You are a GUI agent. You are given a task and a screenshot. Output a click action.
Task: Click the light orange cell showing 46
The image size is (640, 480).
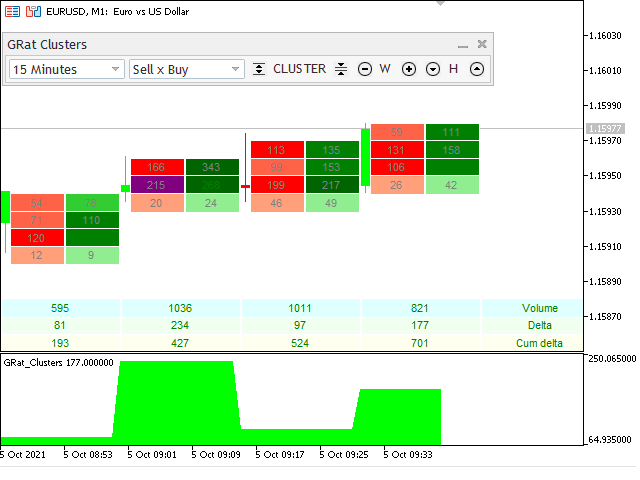pos(277,203)
